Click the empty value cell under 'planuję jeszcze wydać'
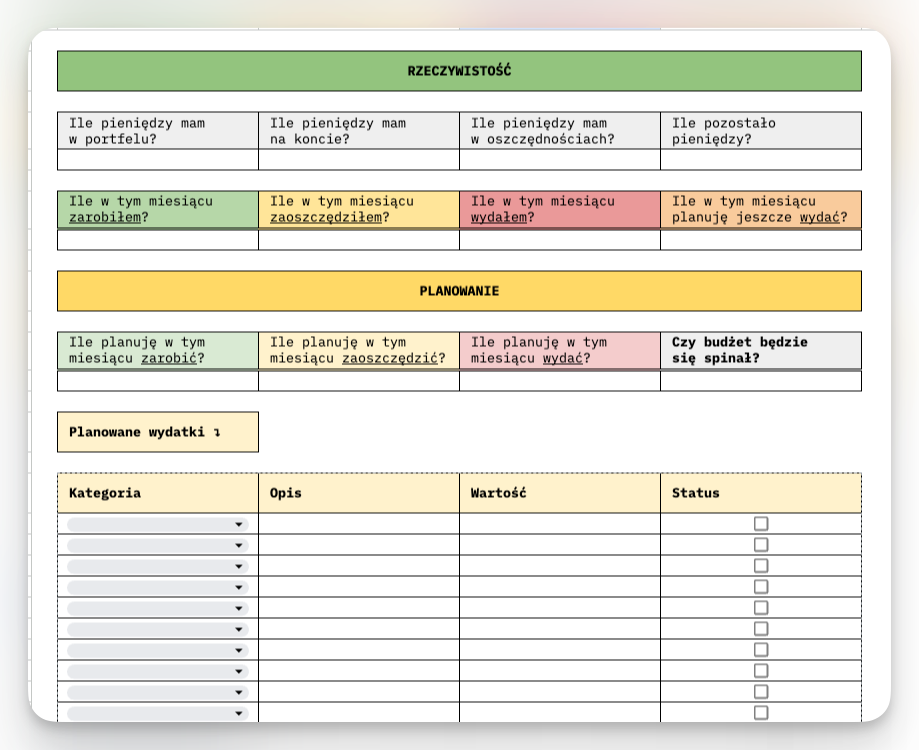919x750 pixels. 761,240
